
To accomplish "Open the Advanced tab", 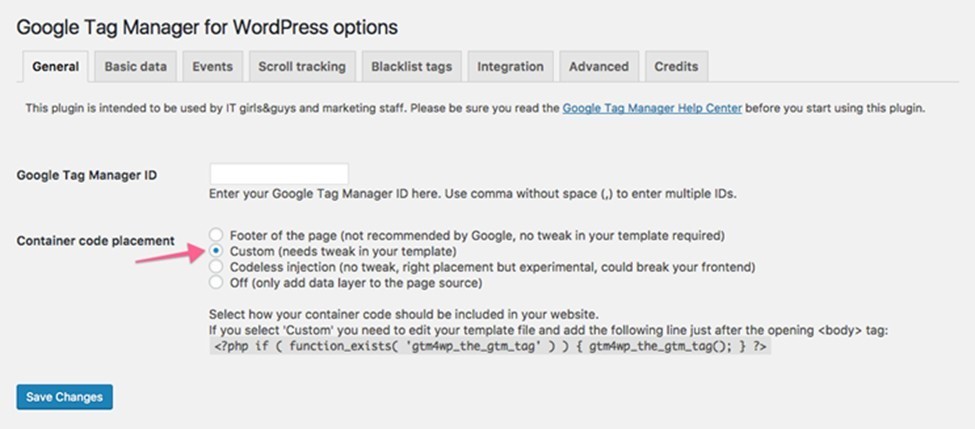I will point(599,67).
